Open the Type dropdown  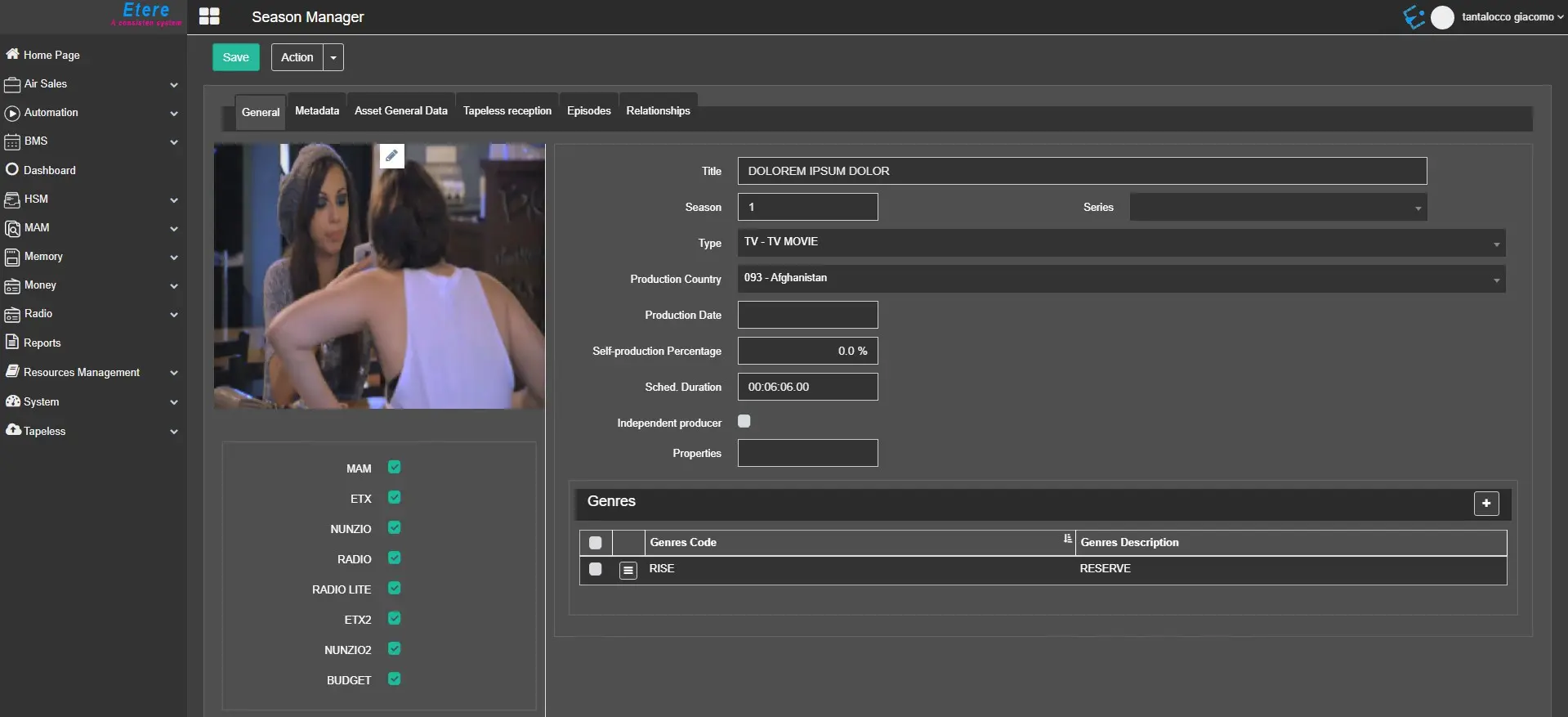pos(1120,243)
